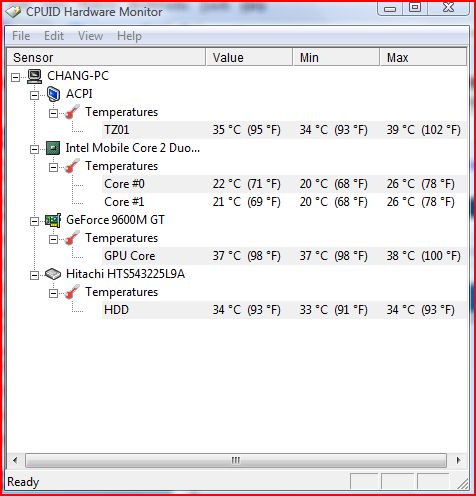
Task: Click the Ready status bar text
Action: click(x=23, y=482)
